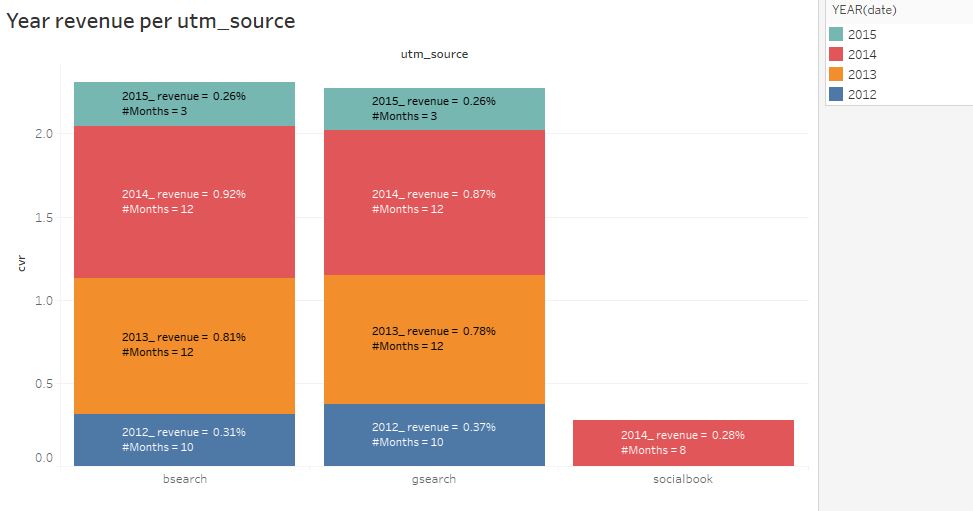The width and height of the screenshot is (973, 511).
Task: Click the bsearch x-axis label
Action: click(x=184, y=479)
